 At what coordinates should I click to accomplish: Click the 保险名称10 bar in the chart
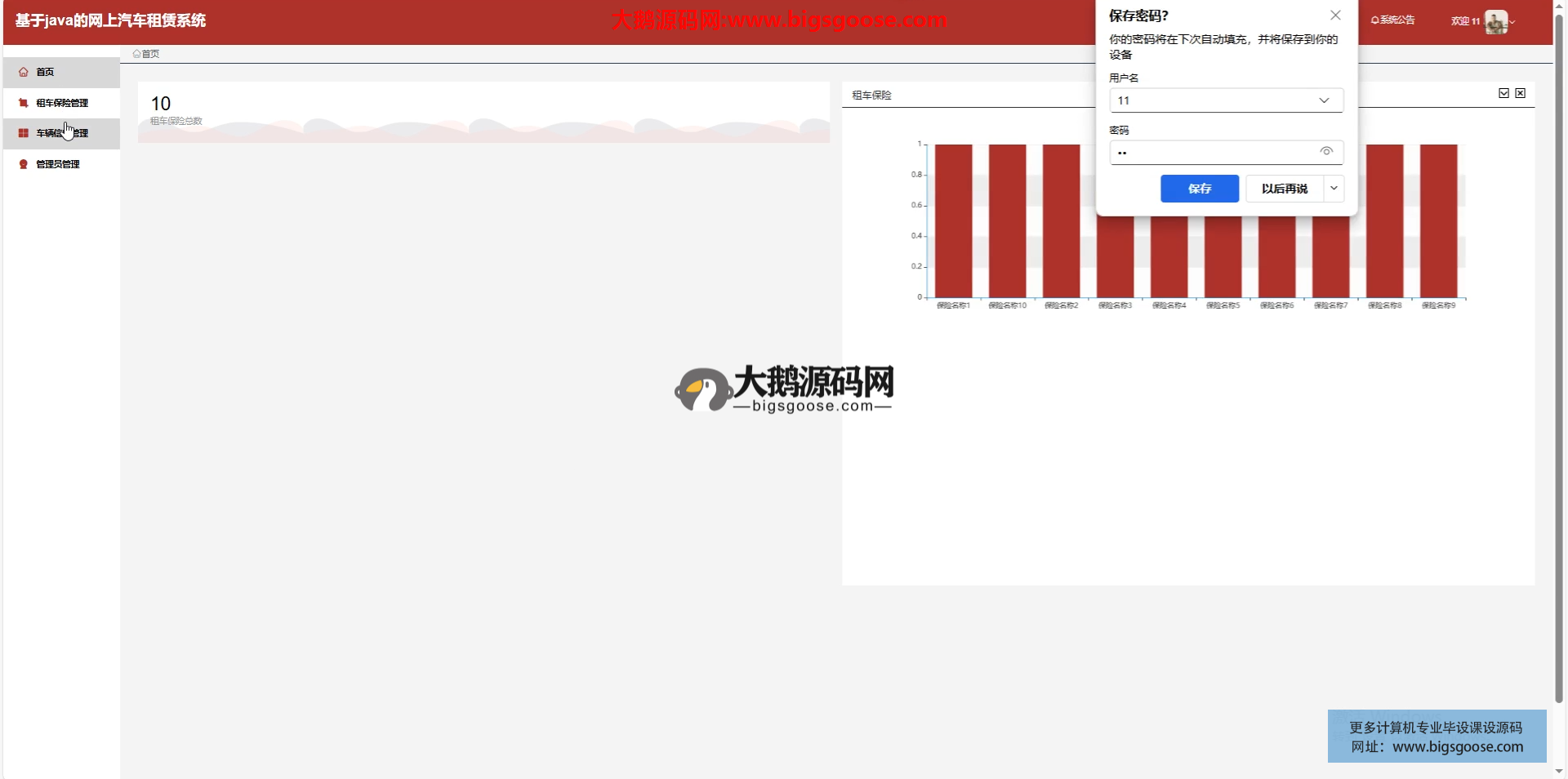click(1007, 220)
